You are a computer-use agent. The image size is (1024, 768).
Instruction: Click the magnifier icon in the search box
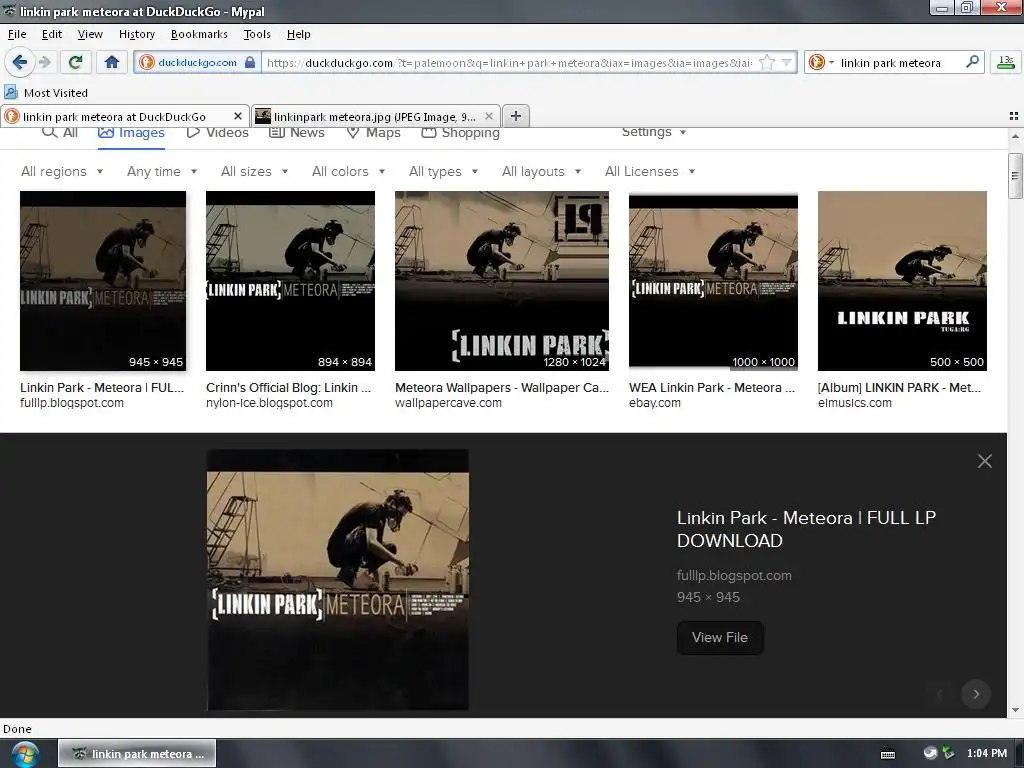coord(972,62)
